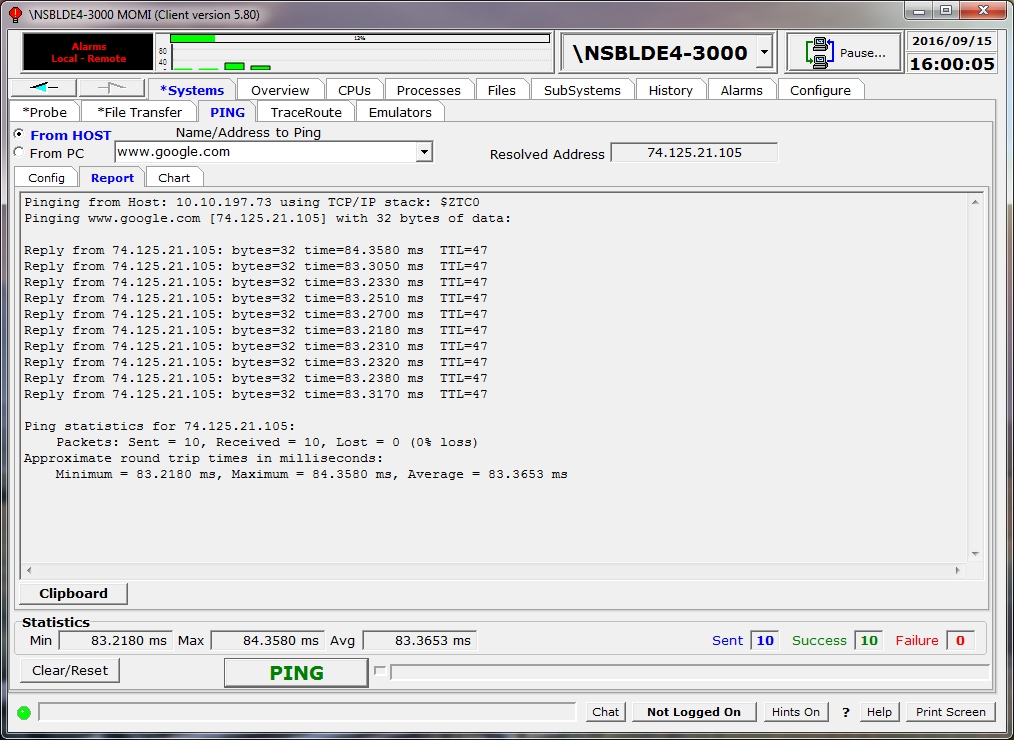Screen dimensions: 1014x740
Task: Click the CPU usage bar graph
Action: pyautogui.click(x=359, y=53)
